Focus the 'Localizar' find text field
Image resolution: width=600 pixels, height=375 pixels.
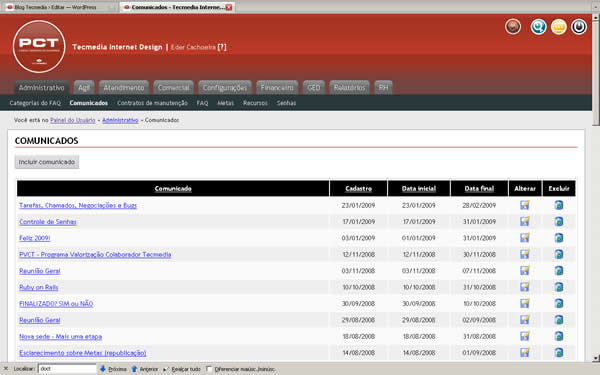pyautogui.click(x=67, y=369)
